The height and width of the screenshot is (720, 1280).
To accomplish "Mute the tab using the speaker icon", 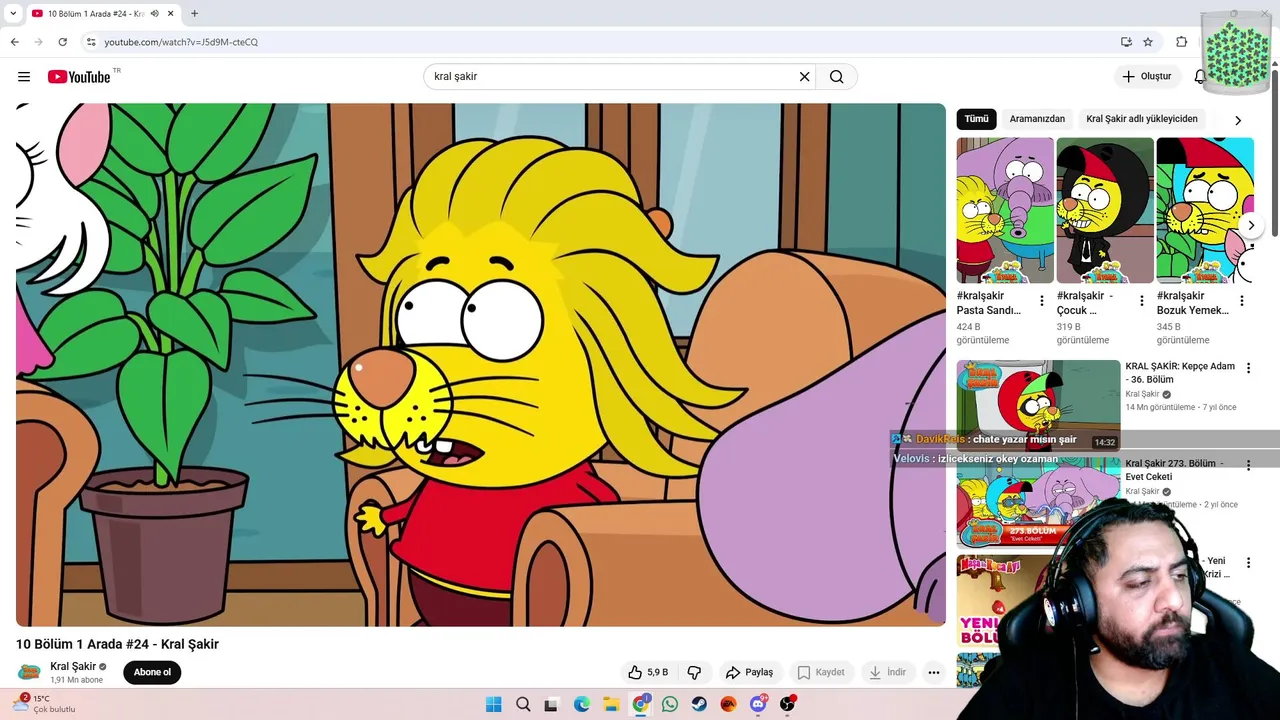I will 154,14.
